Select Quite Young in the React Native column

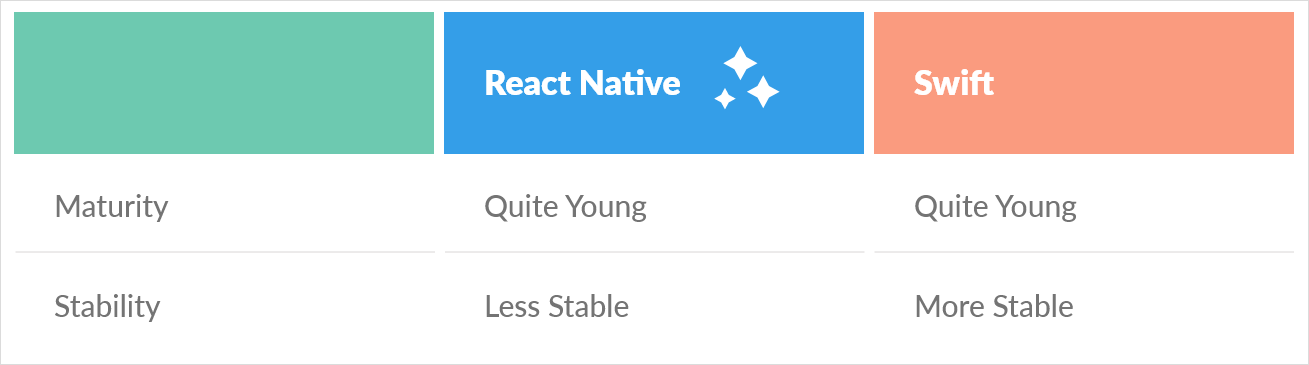pos(565,207)
